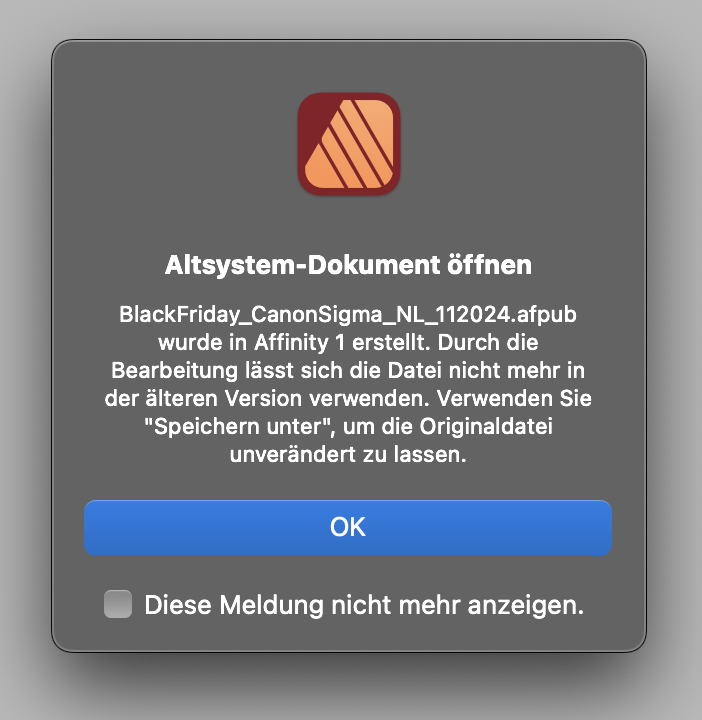
Task: Click the 'unverändert zu lassen.' line
Action: 348,455
